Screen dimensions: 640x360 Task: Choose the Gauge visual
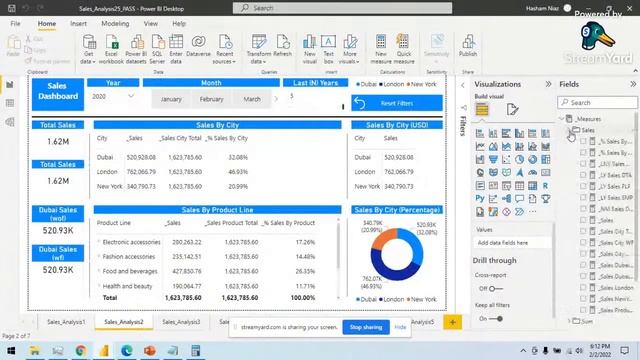[532, 173]
